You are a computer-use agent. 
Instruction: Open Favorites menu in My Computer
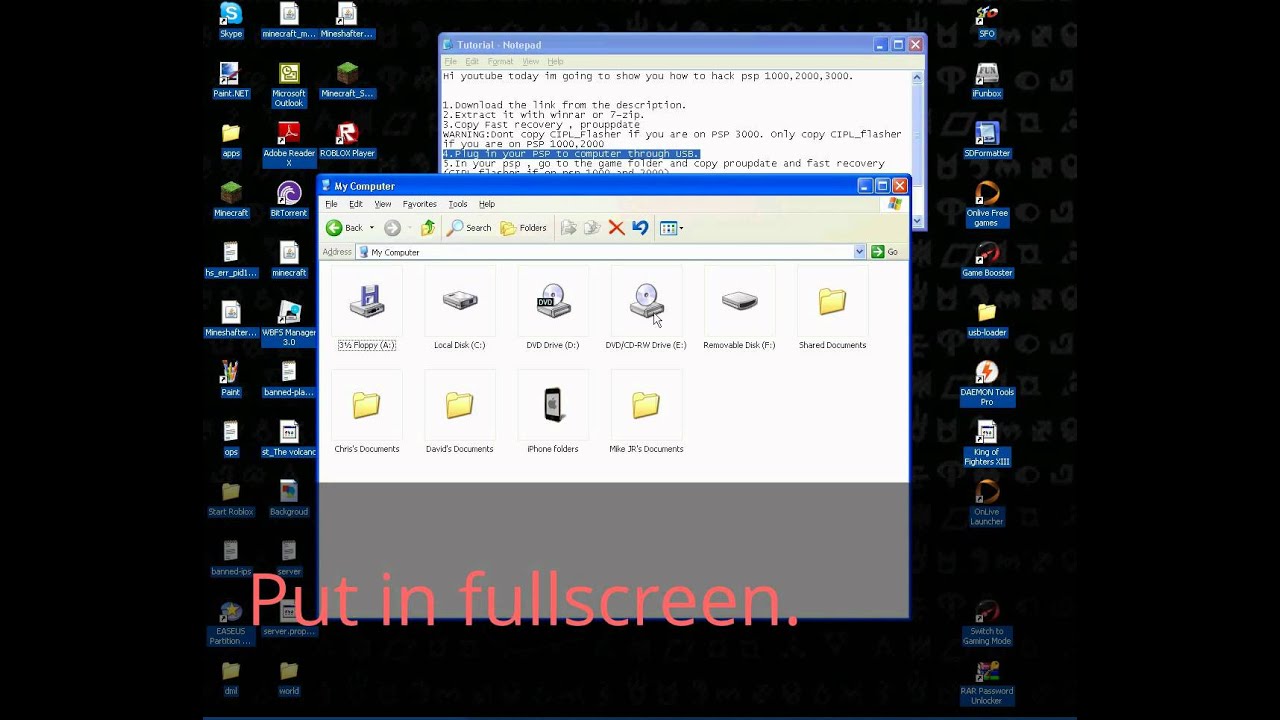click(x=419, y=204)
